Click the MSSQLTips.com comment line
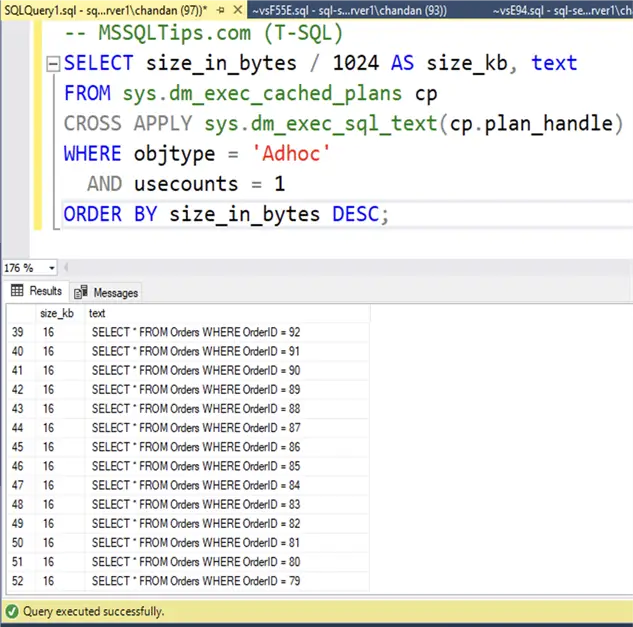The image size is (633, 627). (204, 33)
